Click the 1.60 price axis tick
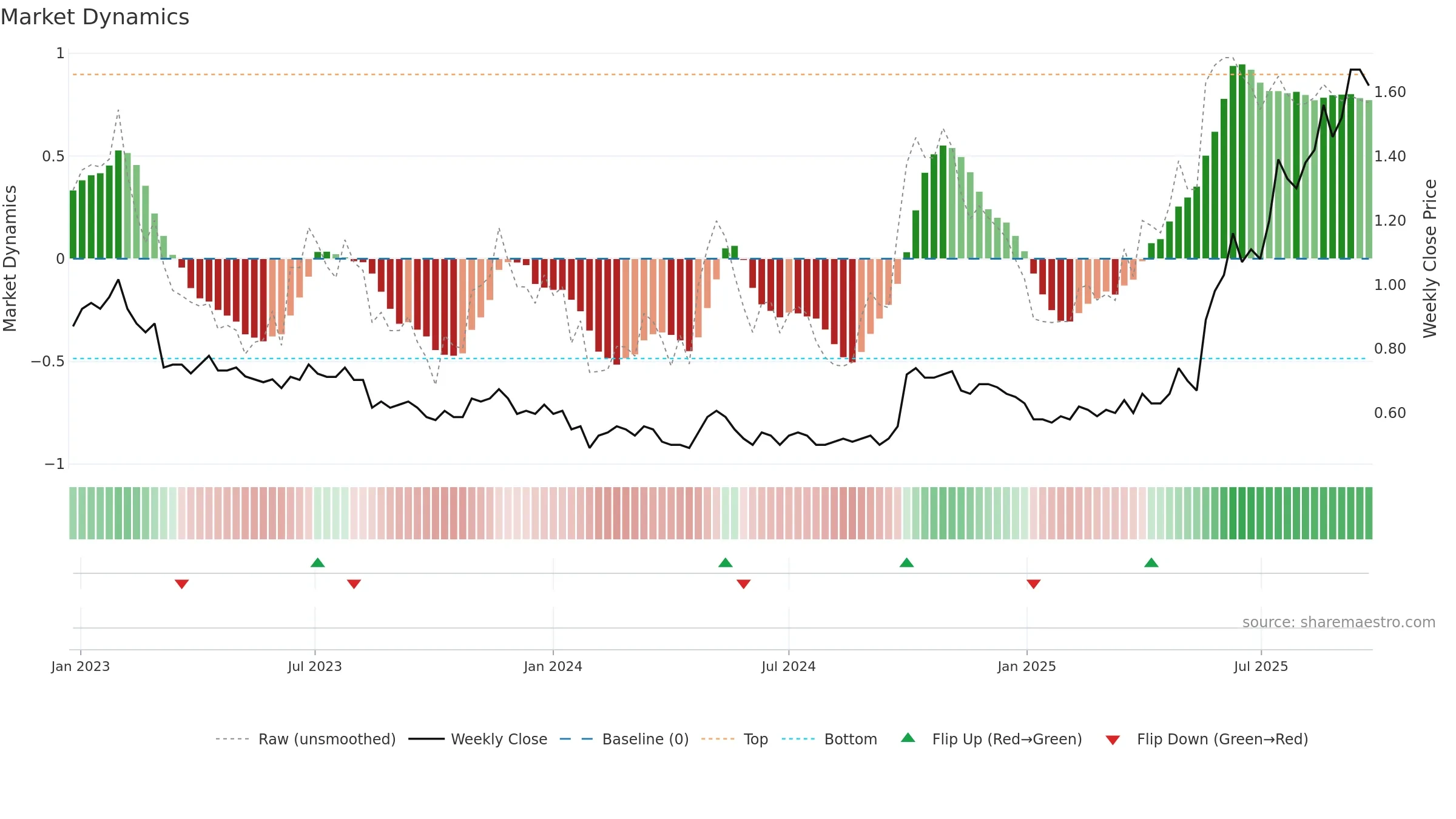This screenshot has width=1456, height=819. point(1390,92)
